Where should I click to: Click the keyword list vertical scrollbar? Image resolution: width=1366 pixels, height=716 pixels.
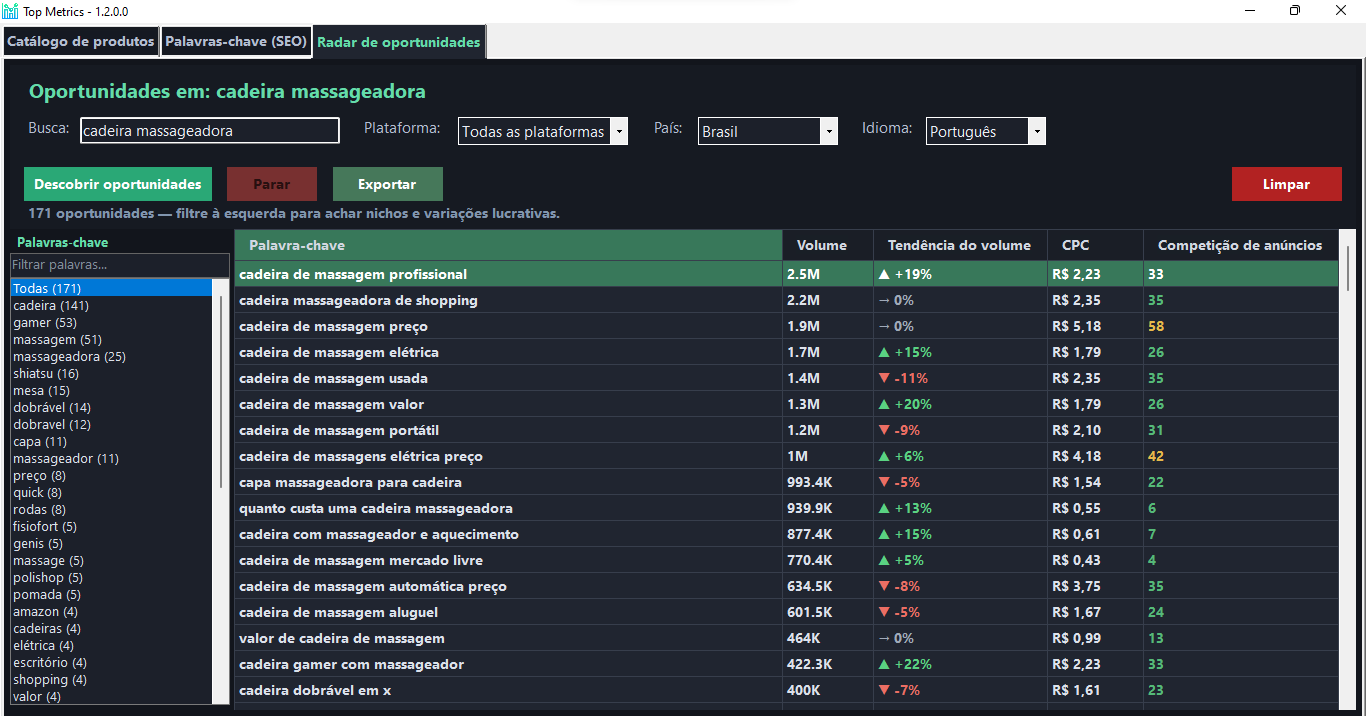[222, 390]
